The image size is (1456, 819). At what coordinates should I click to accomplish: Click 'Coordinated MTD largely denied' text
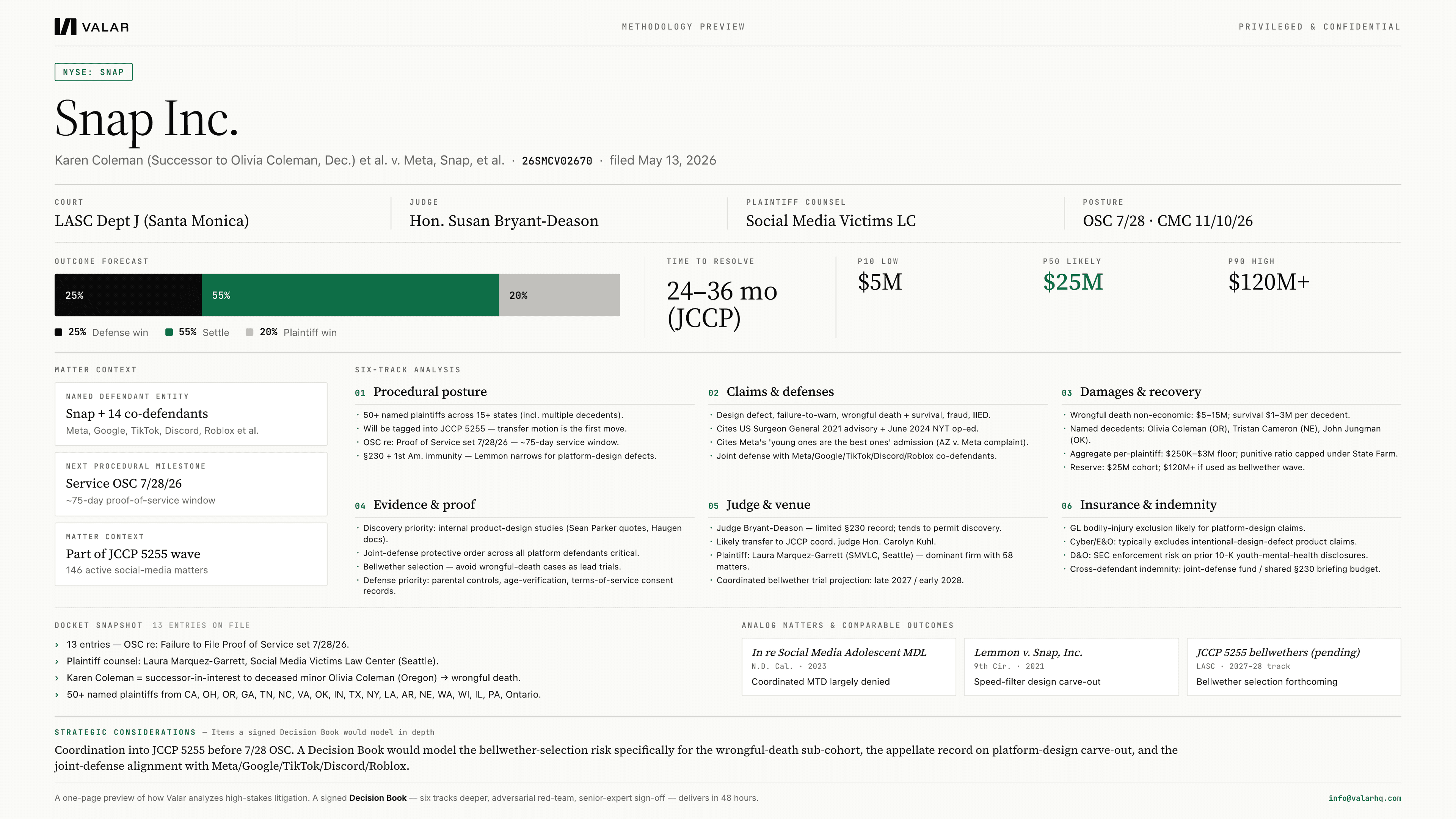(821, 682)
